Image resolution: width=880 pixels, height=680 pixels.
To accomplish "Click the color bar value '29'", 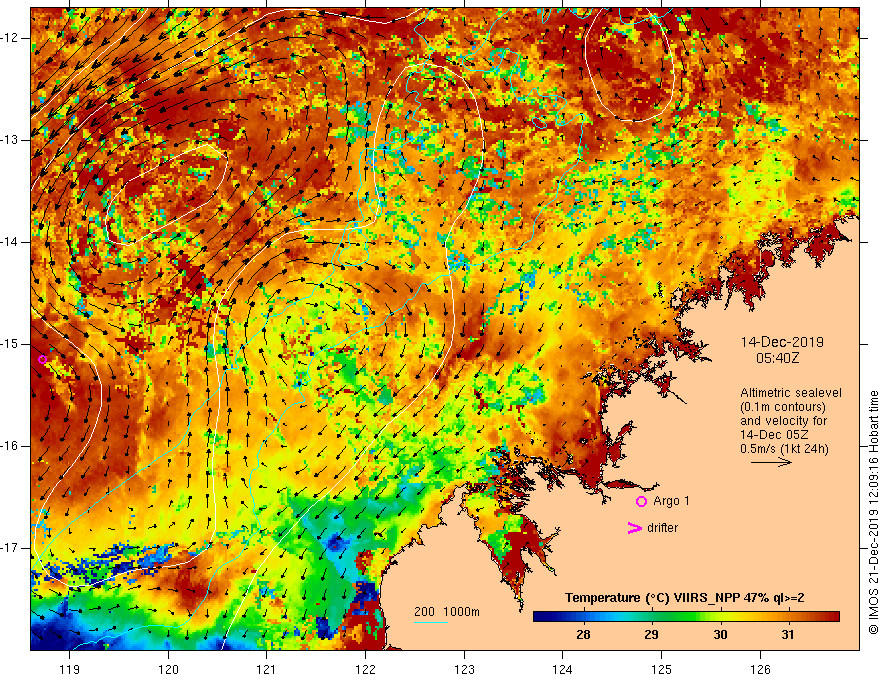I will [651, 635].
